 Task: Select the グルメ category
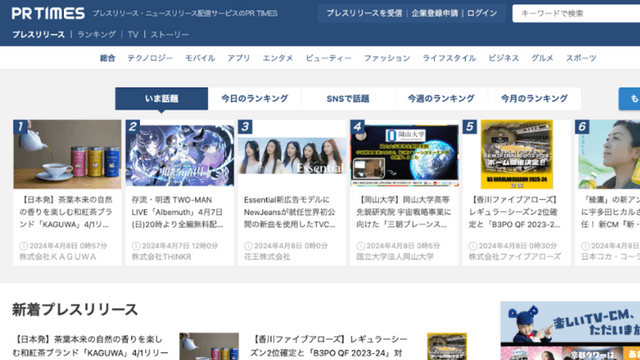(x=542, y=58)
